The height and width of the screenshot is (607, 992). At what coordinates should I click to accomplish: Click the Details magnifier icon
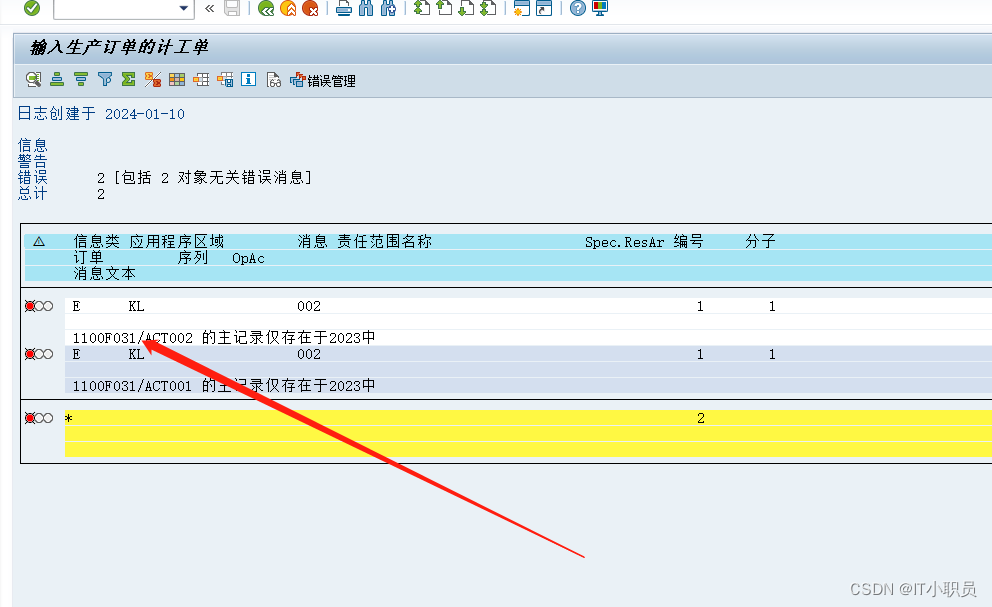(x=33, y=79)
